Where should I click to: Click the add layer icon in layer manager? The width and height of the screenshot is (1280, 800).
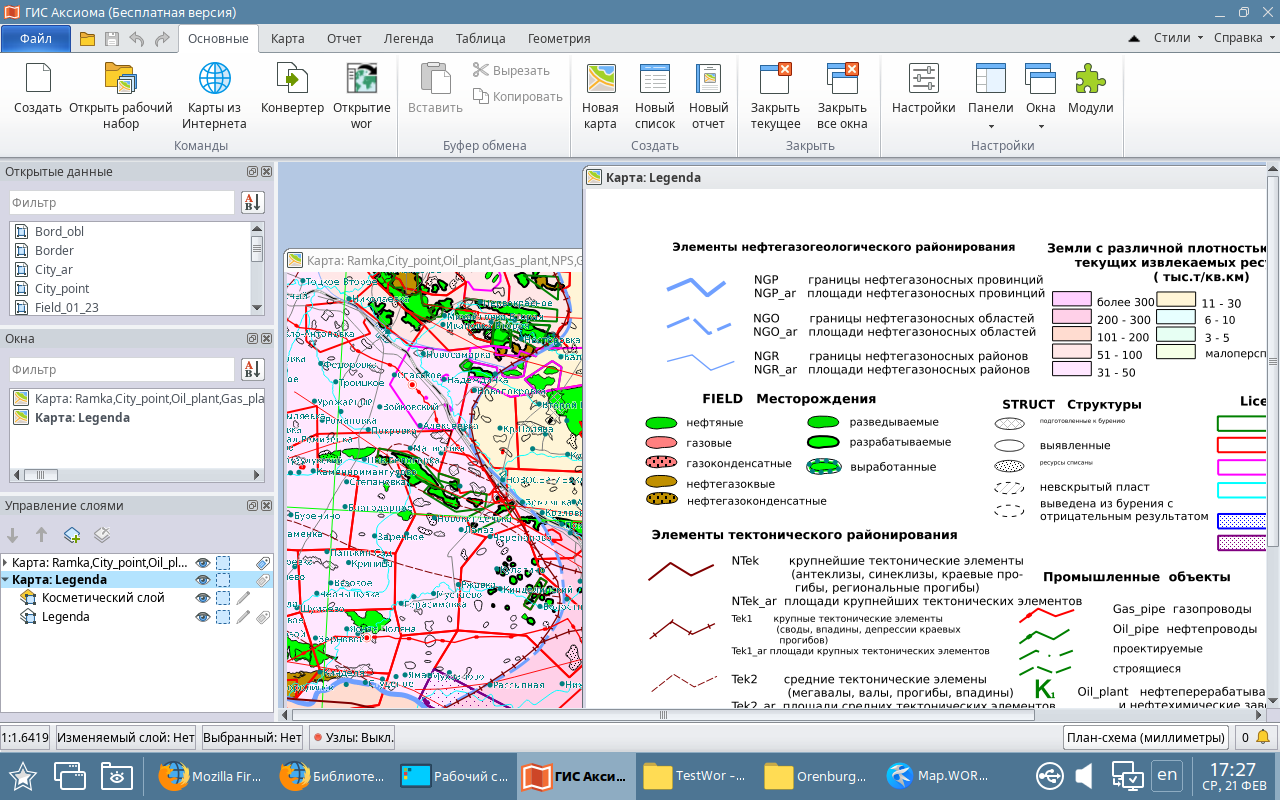point(72,535)
